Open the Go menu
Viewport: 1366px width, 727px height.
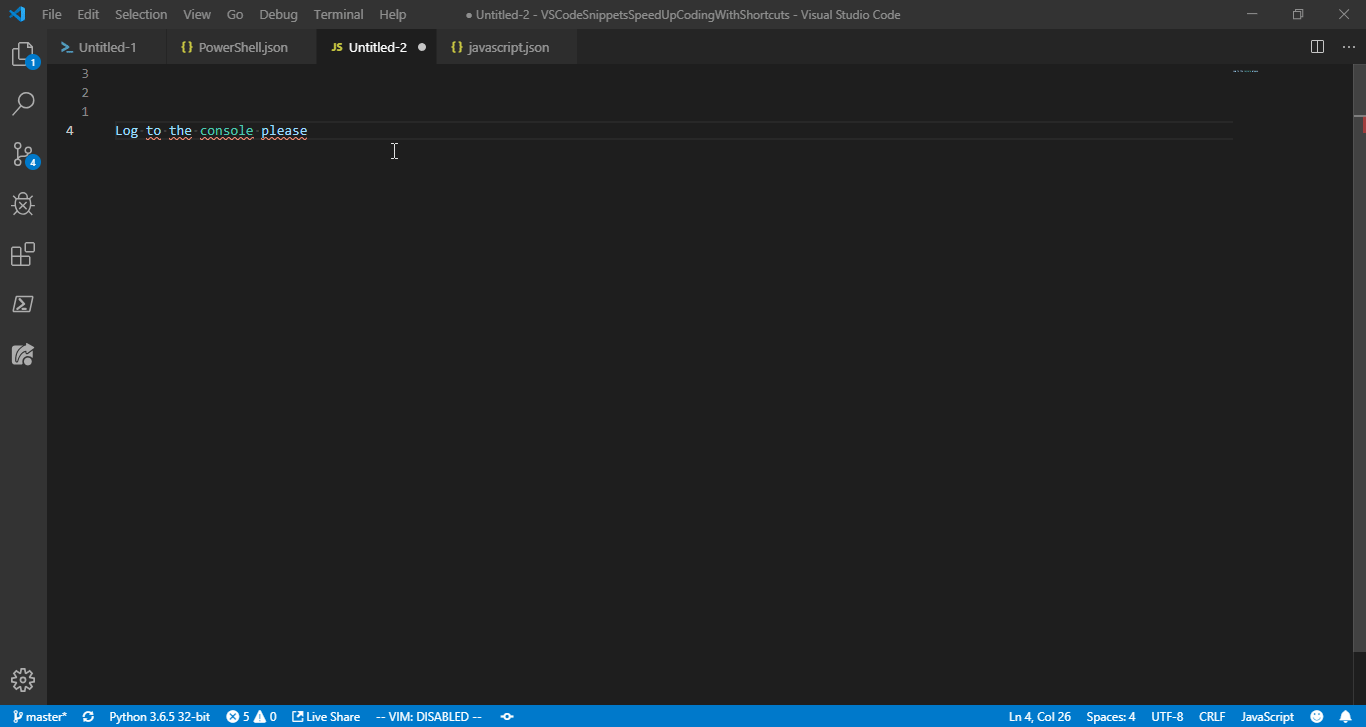(235, 14)
